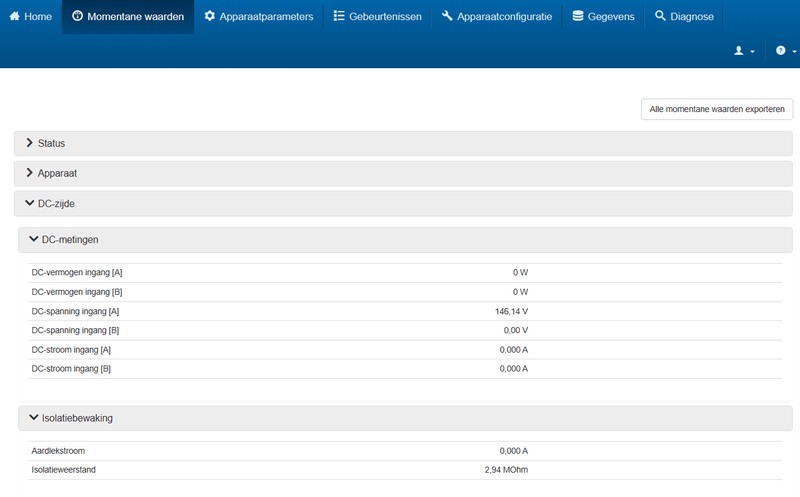
Task: Click the Gegevens database icon
Action: [578, 16]
